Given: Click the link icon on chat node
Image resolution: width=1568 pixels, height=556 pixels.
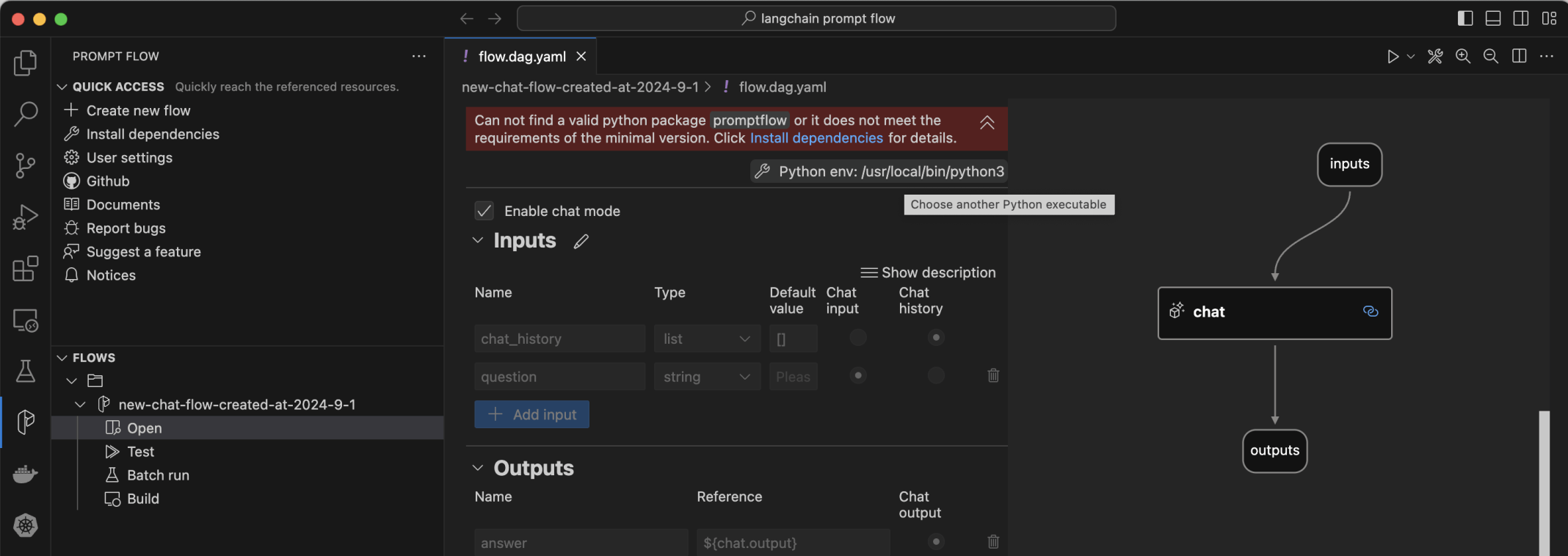Looking at the screenshot, I should click(1370, 311).
